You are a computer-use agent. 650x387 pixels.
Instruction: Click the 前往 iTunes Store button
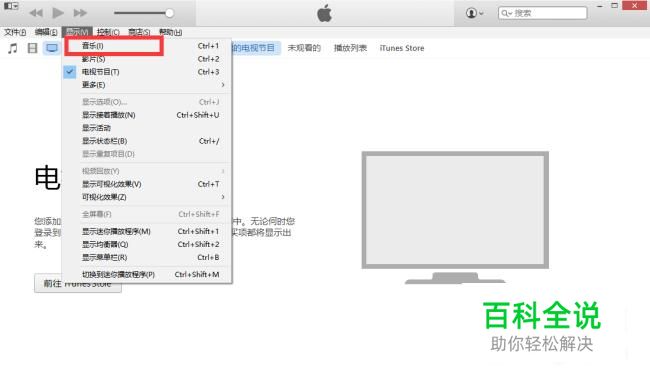(78, 283)
